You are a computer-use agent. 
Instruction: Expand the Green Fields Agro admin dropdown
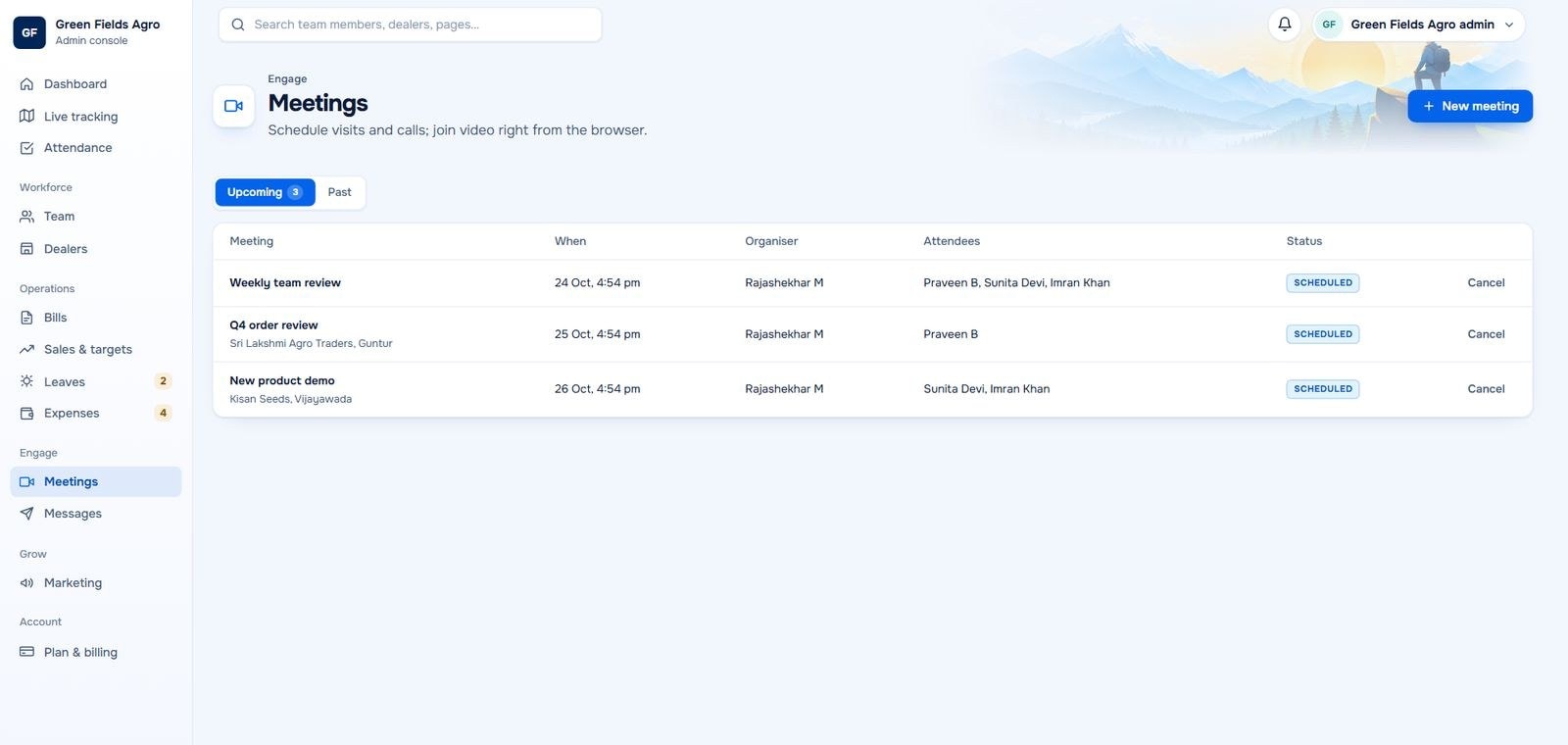click(x=1419, y=25)
